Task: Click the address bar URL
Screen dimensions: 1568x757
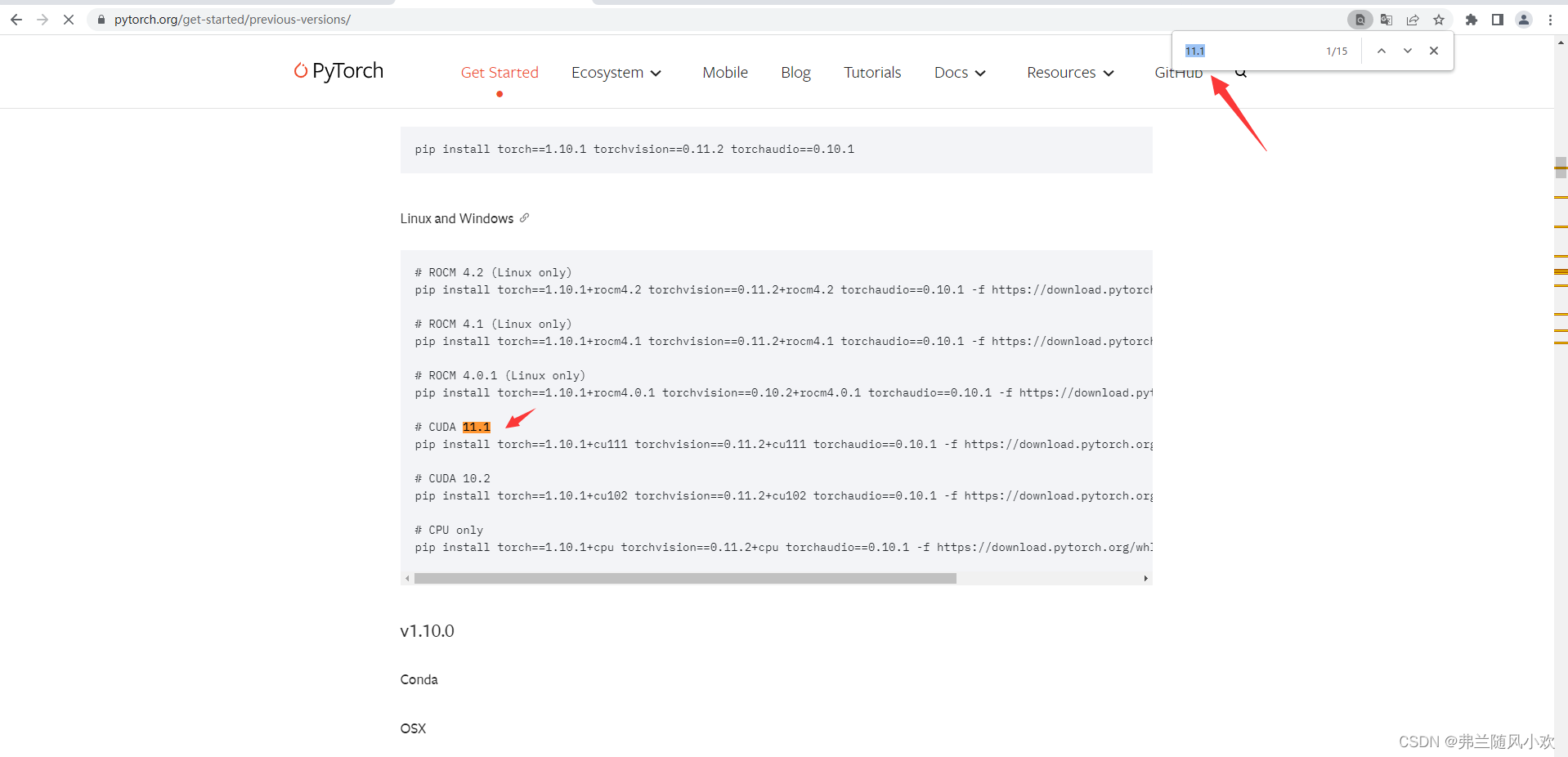Action: pos(232,20)
